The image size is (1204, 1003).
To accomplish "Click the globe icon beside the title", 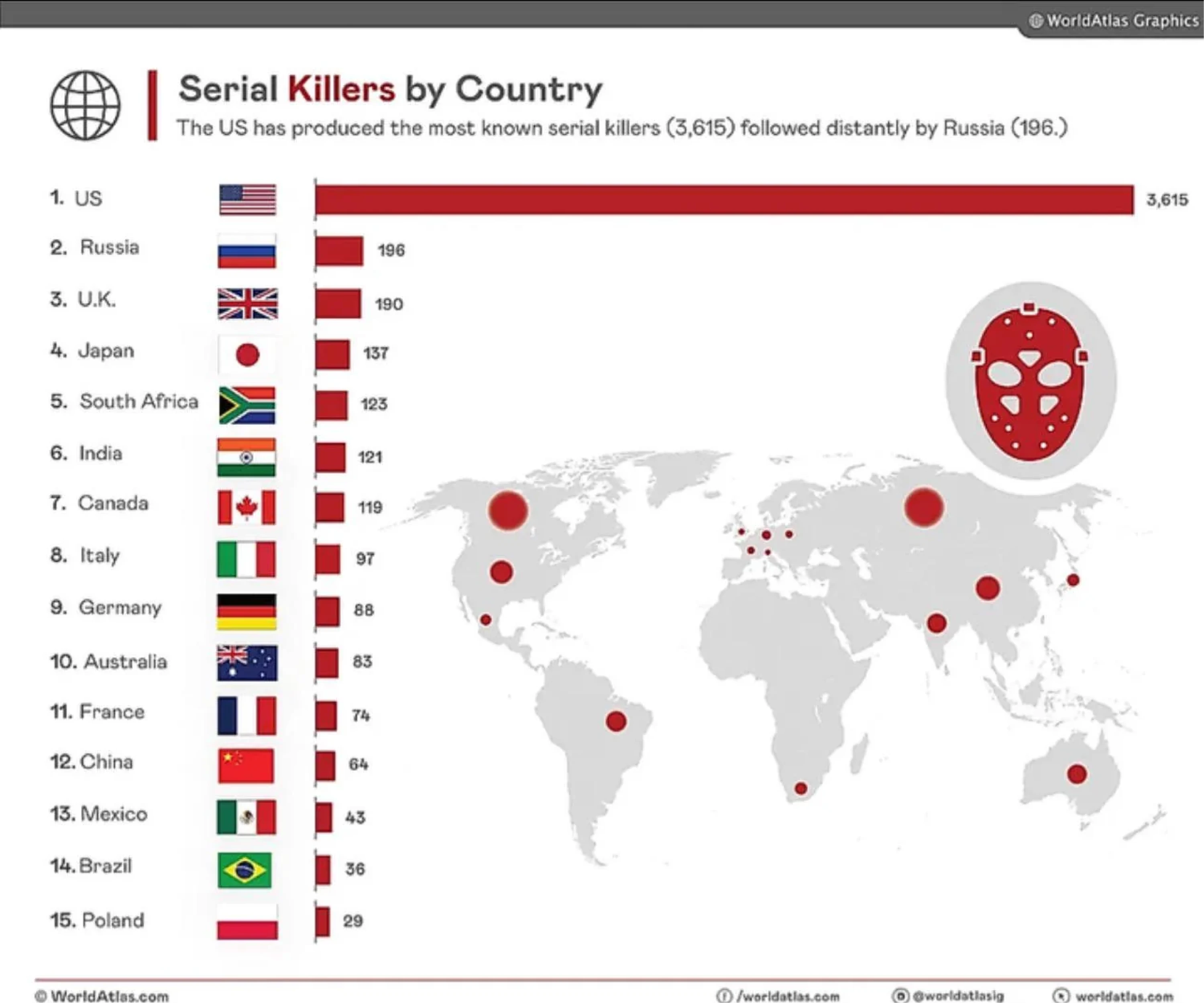I will click(x=85, y=105).
